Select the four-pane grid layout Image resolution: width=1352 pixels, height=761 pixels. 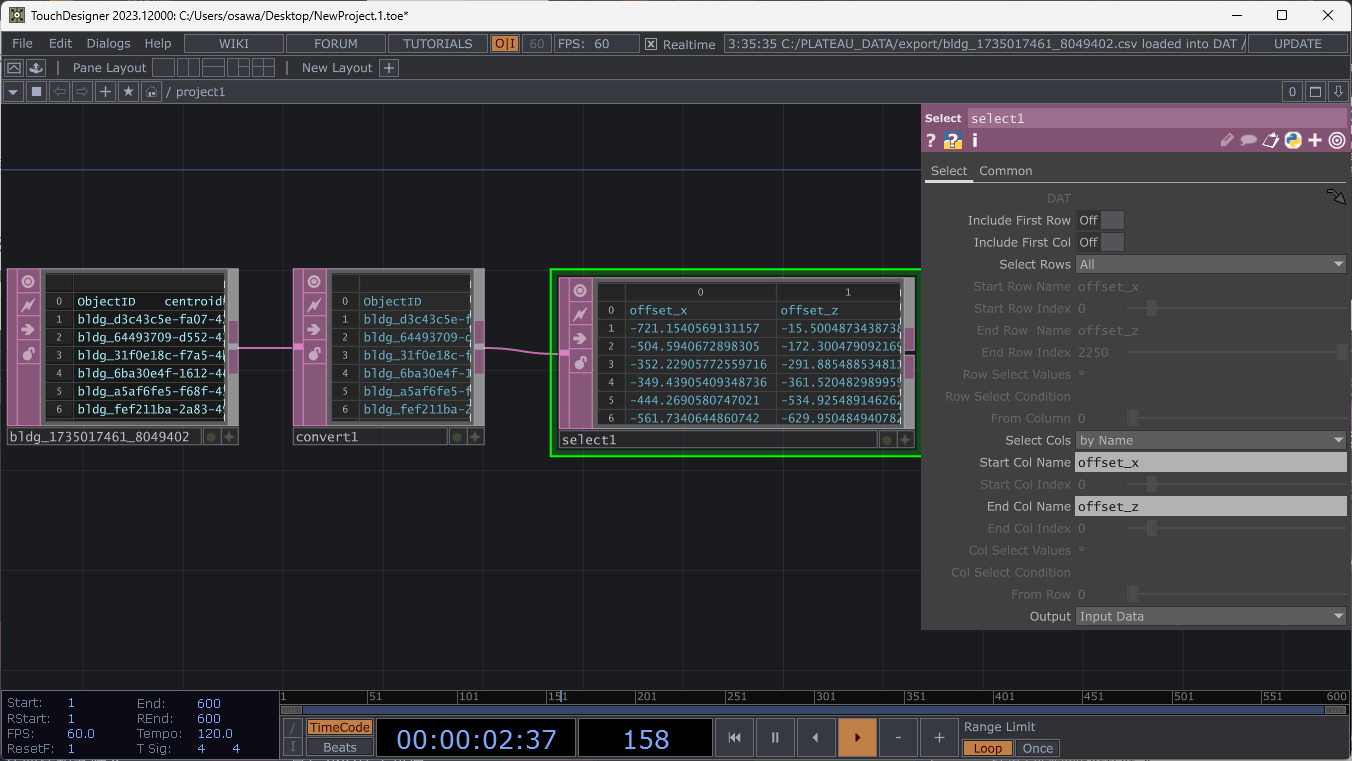click(x=263, y=68)
